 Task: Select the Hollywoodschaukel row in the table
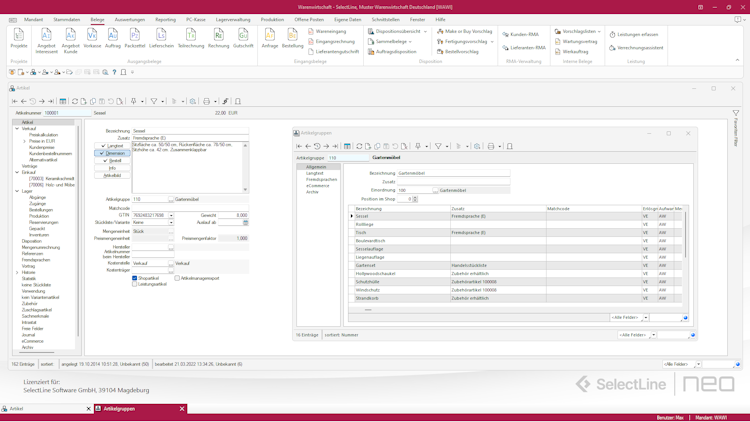point(514,274)
